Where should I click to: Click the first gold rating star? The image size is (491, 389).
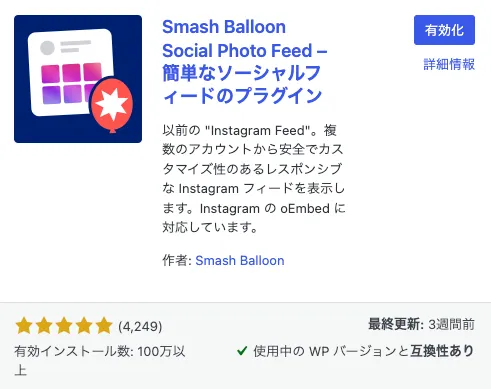coord(24,326)
